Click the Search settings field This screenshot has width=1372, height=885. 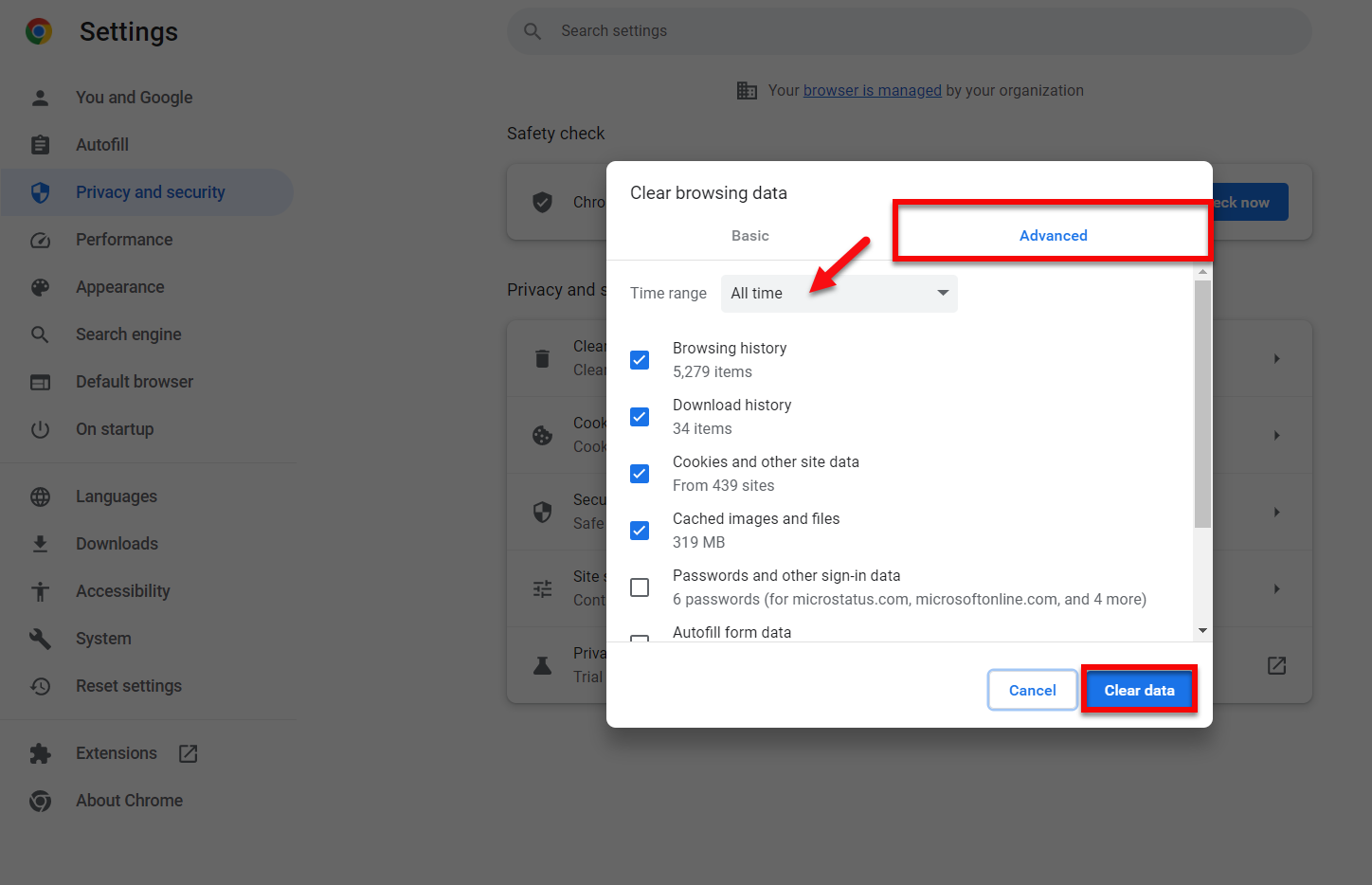910,31
